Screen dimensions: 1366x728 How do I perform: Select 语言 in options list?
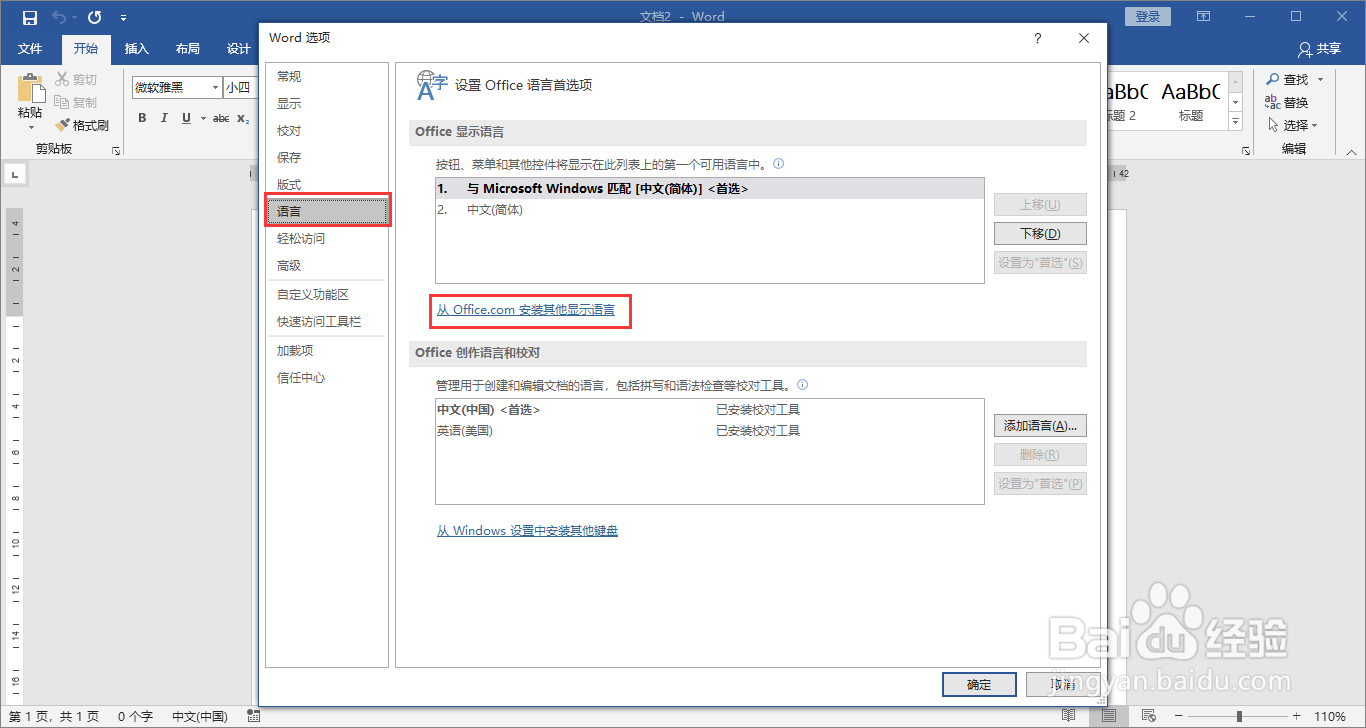coord(326,212)
